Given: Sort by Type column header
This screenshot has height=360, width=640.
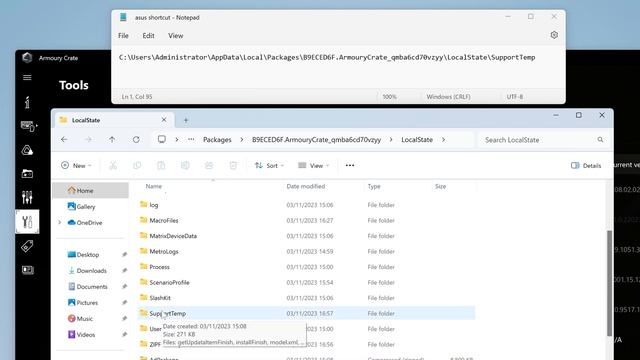Looking at the screenshot, I should pyautogui.click(x=374, y=186).
